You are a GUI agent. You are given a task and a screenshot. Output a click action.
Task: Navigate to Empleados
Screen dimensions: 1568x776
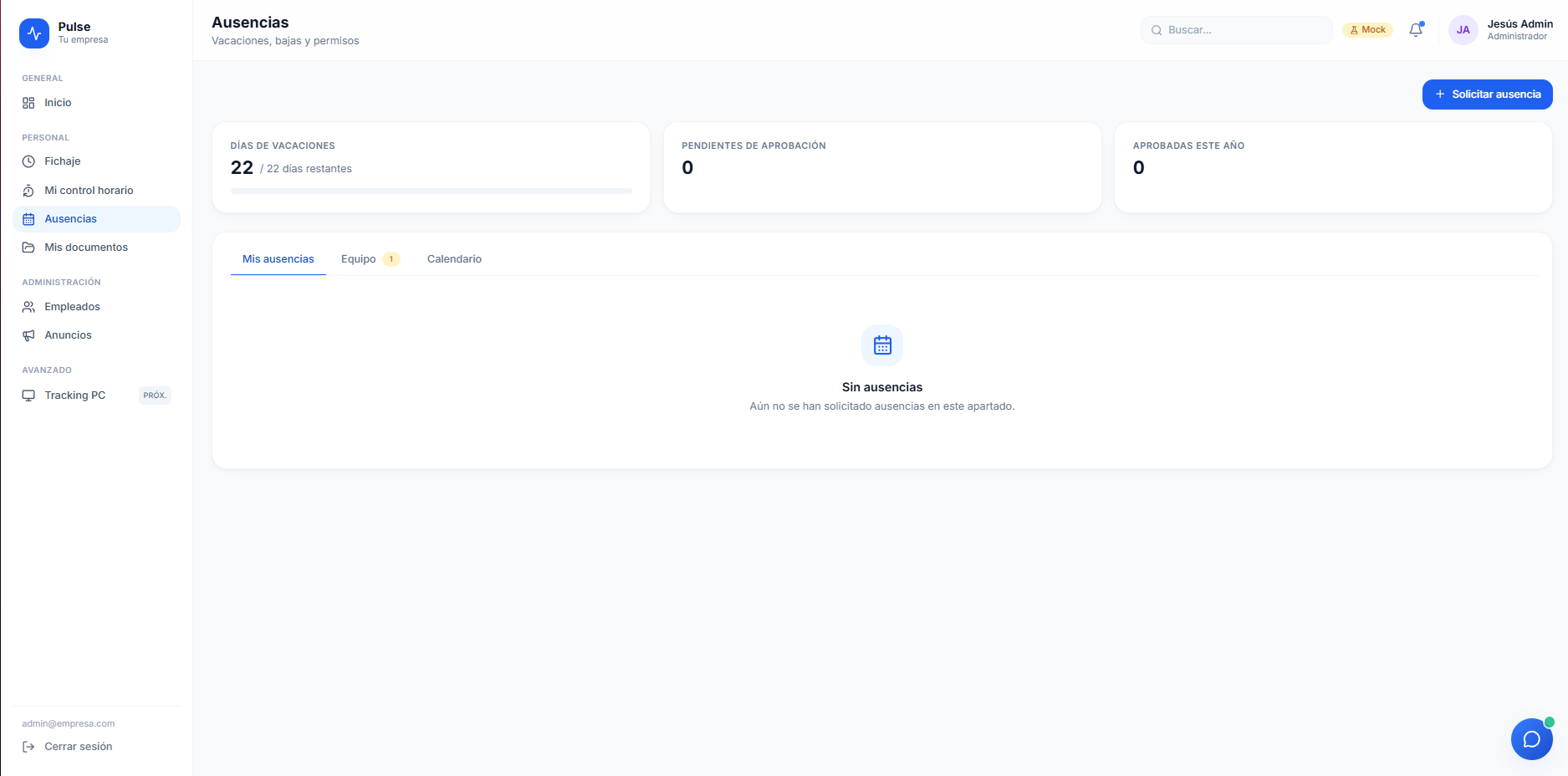coord(97,307)
